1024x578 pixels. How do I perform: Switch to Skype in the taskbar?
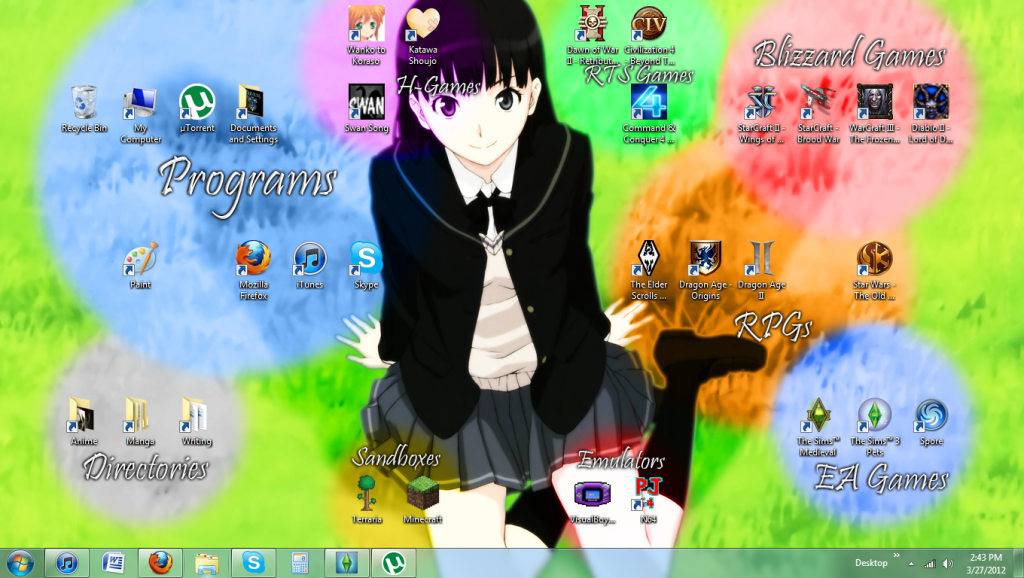coord(254,563)
